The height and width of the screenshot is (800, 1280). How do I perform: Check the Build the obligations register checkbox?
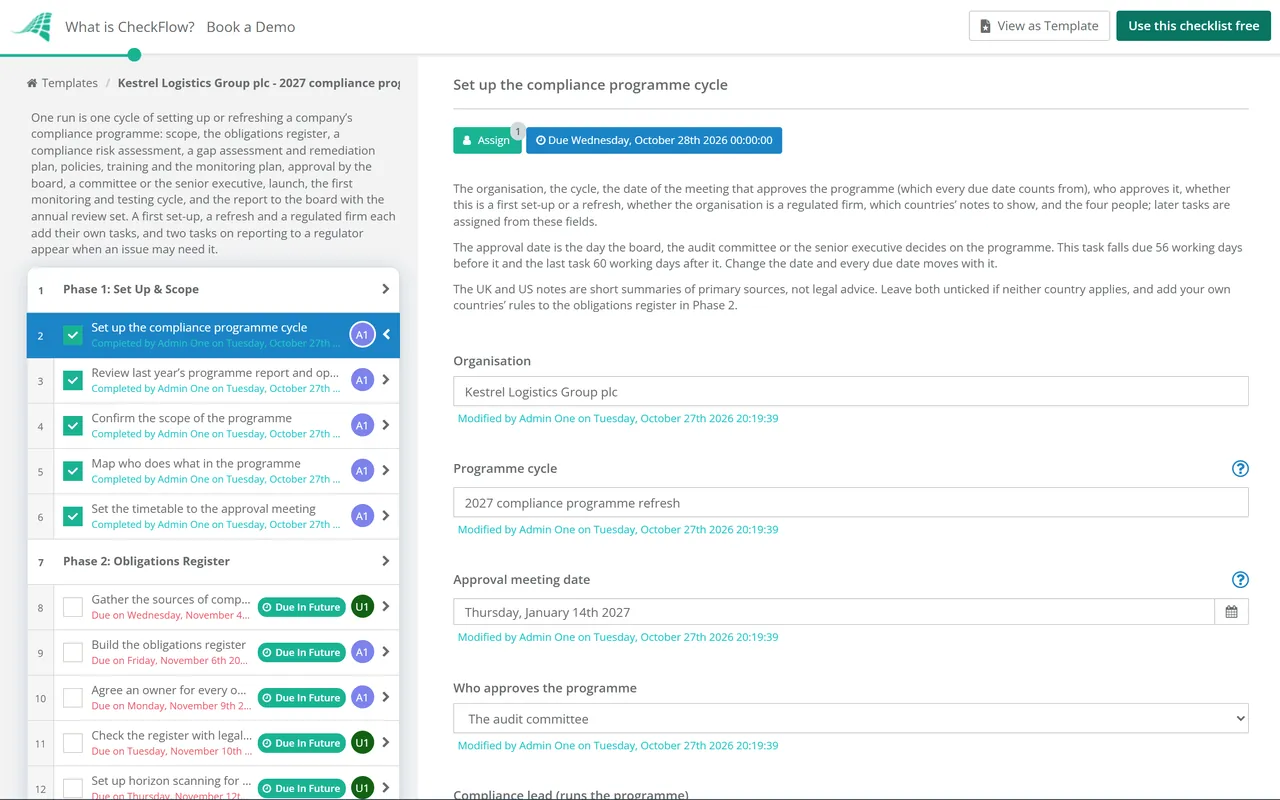[73, 652]
